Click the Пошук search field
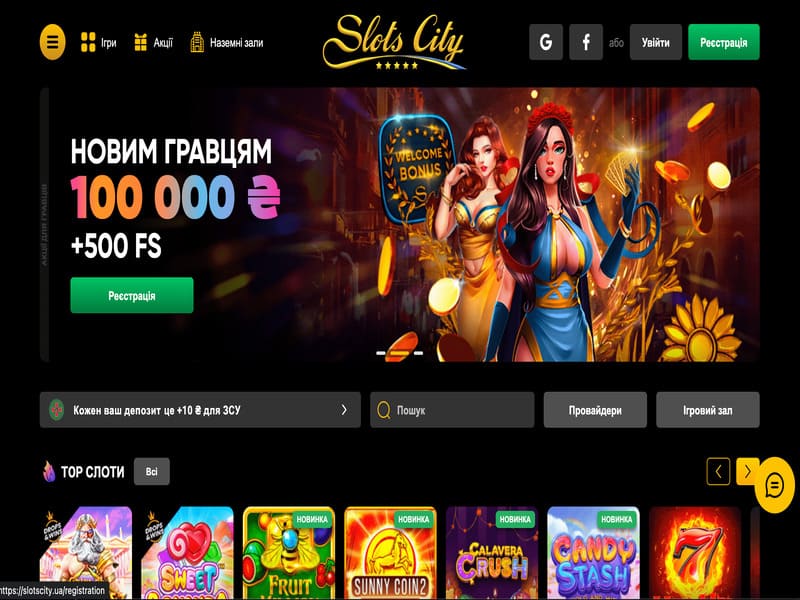The height and width of the screenshot is (600, 800). click(x=452, y=410)
